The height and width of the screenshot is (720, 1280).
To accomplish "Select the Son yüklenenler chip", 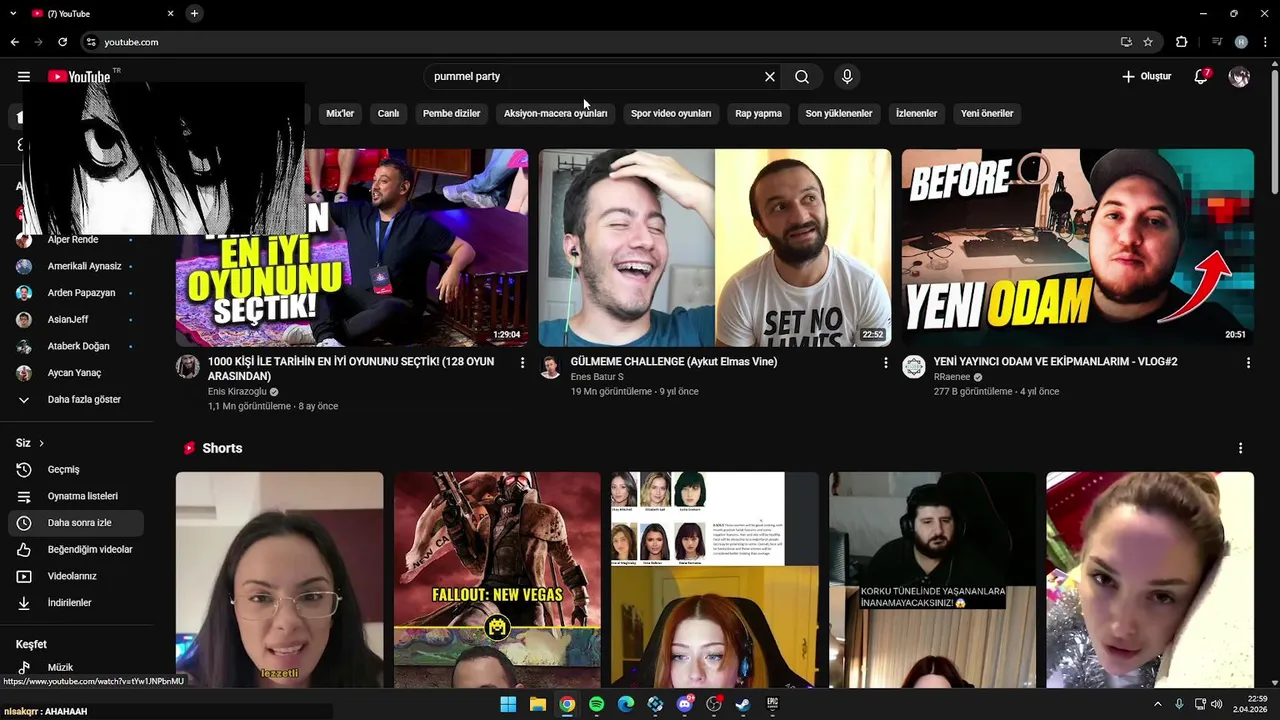I will pyautogui.click(x=839, y=114).
